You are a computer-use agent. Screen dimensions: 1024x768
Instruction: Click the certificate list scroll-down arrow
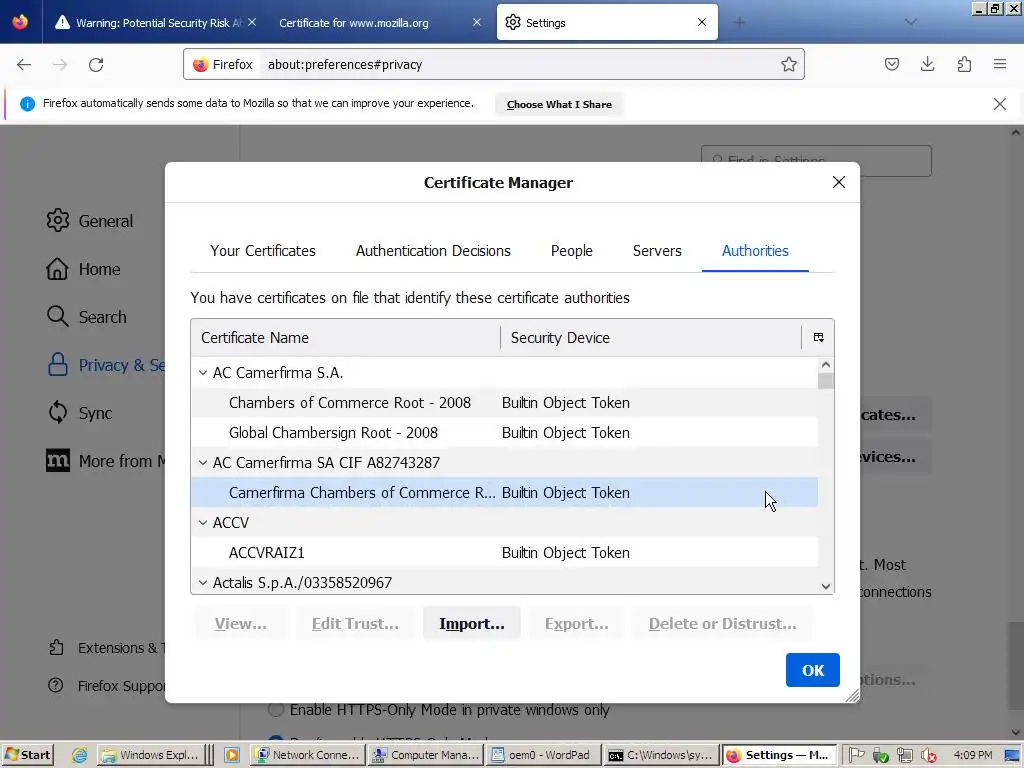click(825, 586)
